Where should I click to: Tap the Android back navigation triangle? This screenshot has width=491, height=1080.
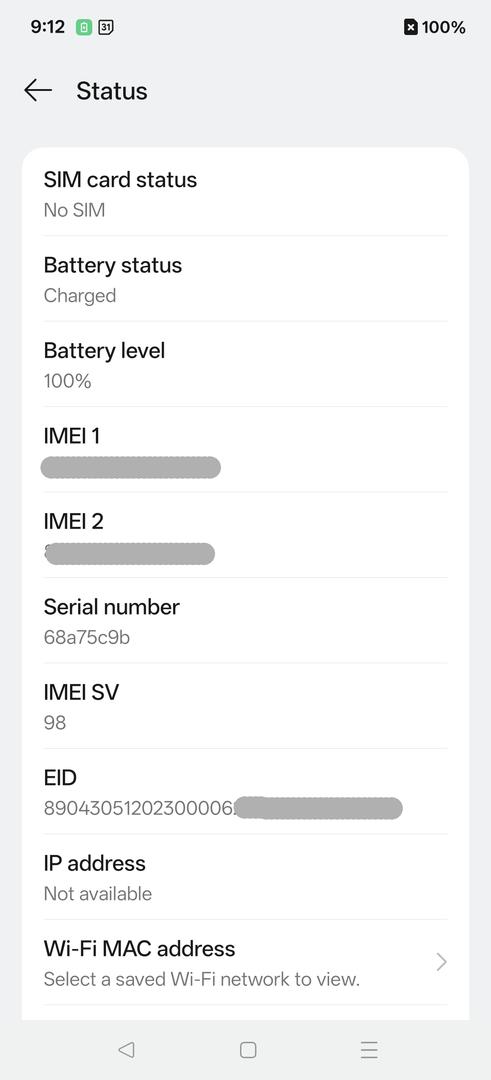click(x=126, y=1049)
